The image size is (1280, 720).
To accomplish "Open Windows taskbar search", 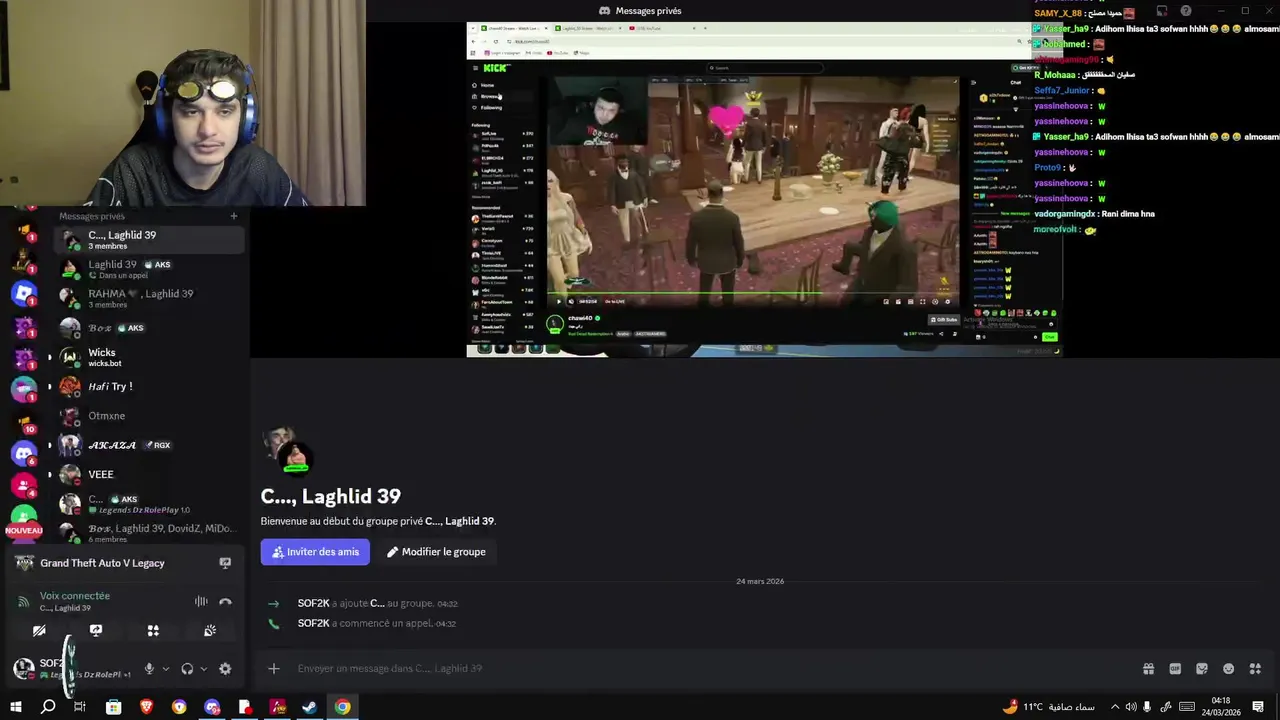I will pyautogui.click(x=48, y=707).
